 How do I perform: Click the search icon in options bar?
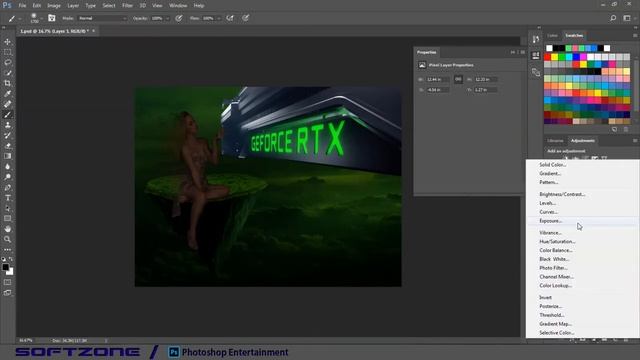coord(613,18)
